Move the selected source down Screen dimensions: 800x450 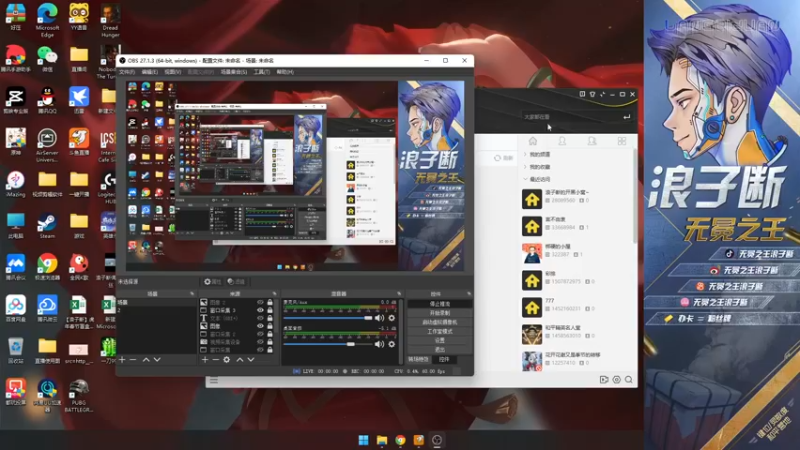pos(251,360)
